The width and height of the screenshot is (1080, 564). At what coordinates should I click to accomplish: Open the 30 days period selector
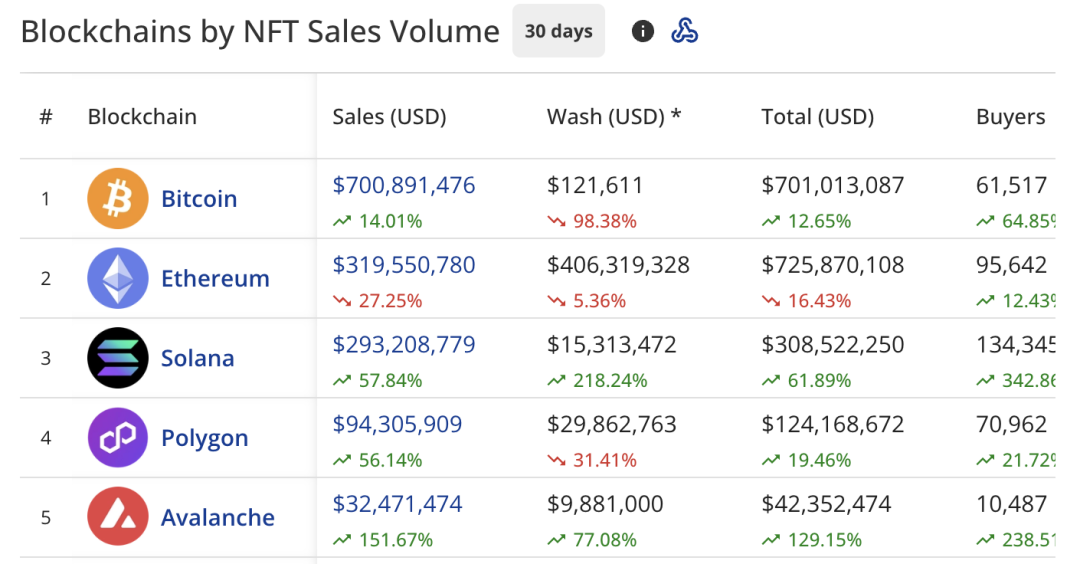pyautogui.click(x=558, y=31)
